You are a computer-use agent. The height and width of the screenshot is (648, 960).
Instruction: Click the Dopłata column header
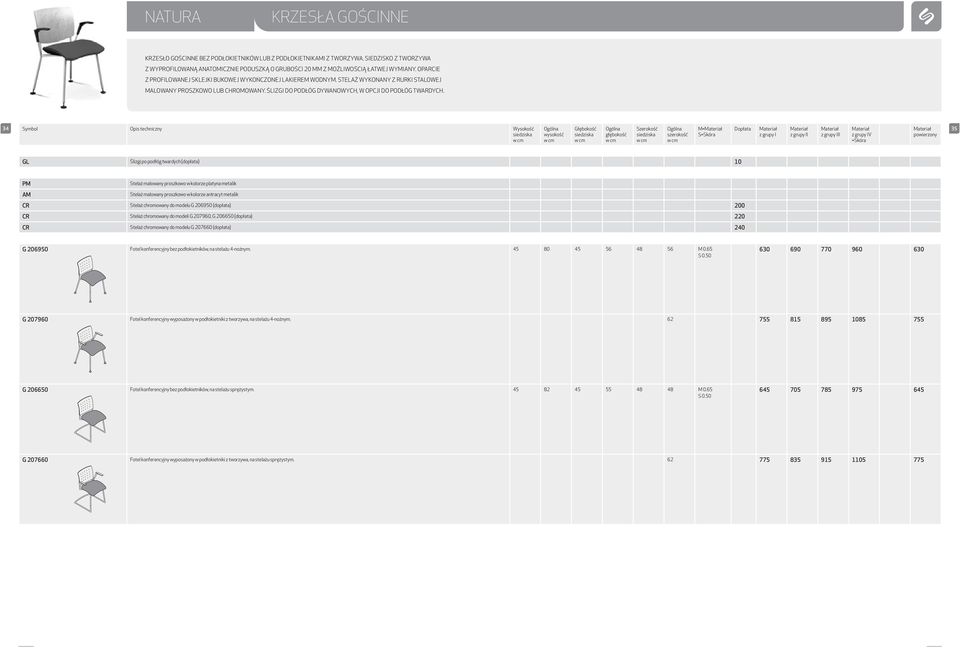(x=742, y=129)
